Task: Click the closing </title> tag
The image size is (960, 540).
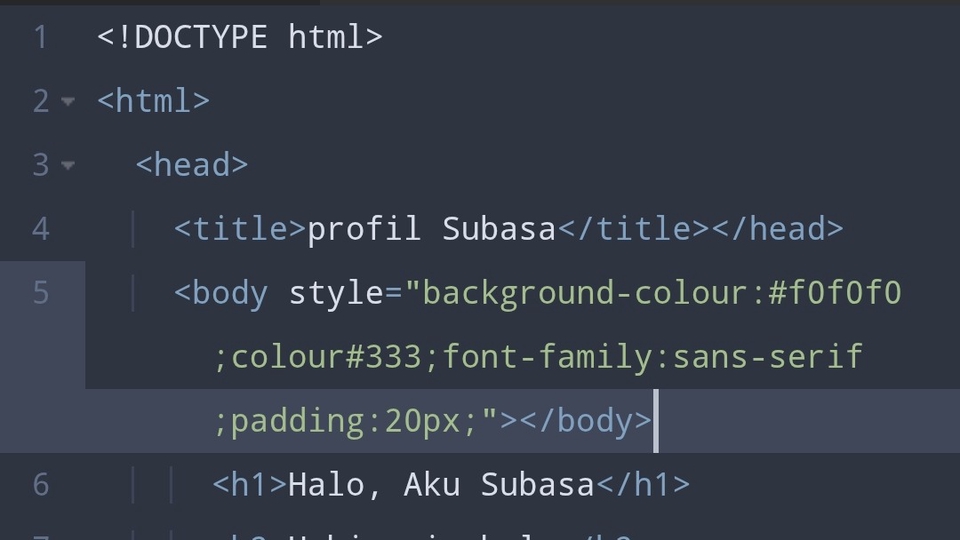Action: pyautogui.click(x=634, y=229)
